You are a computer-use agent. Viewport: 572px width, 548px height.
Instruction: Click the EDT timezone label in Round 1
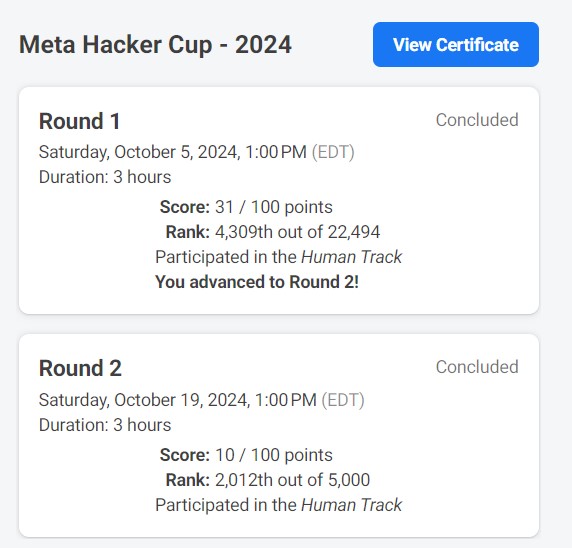pyautogui.click(x=333, y=152)
